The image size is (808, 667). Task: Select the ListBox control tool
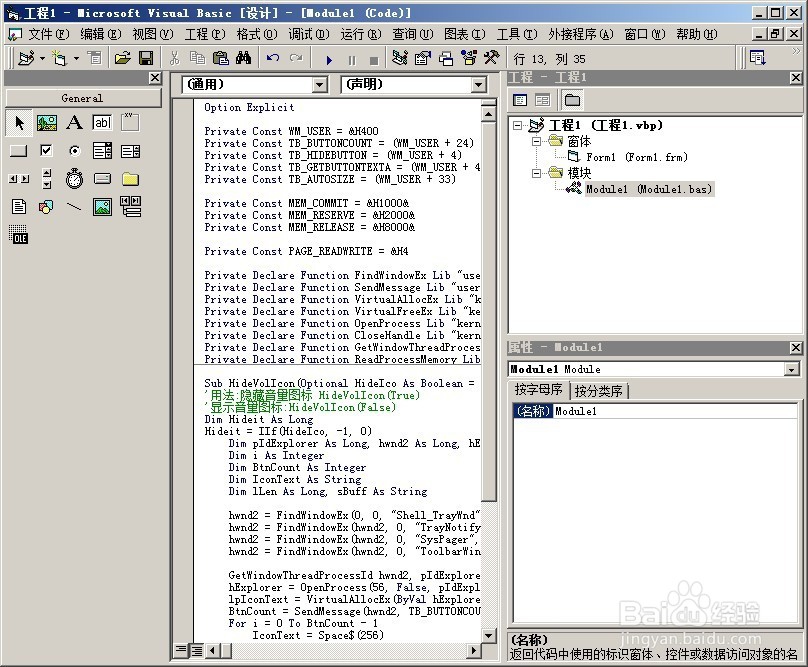pos(130,151)
